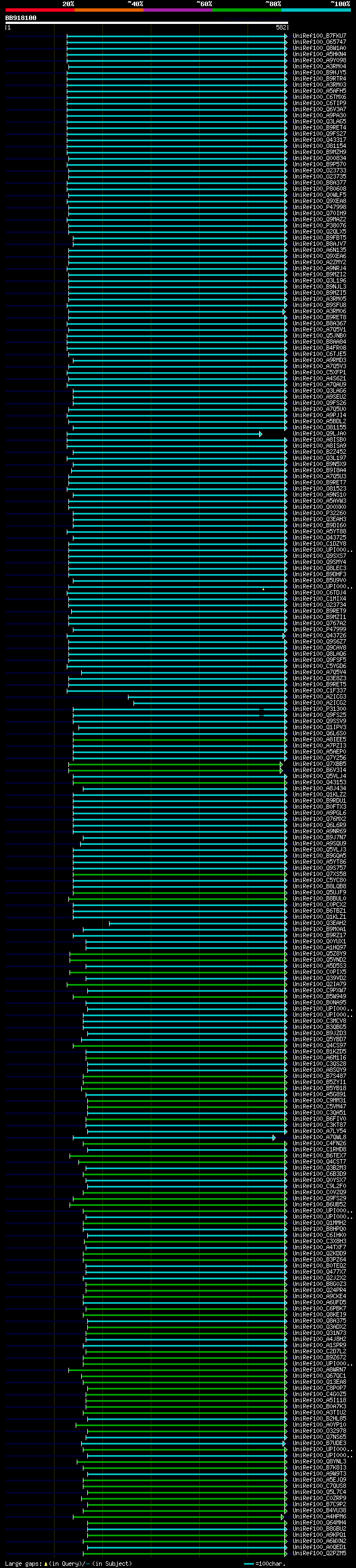Select hit UniRef100_O81154
Screen dimensions: 356x1568
319,146
